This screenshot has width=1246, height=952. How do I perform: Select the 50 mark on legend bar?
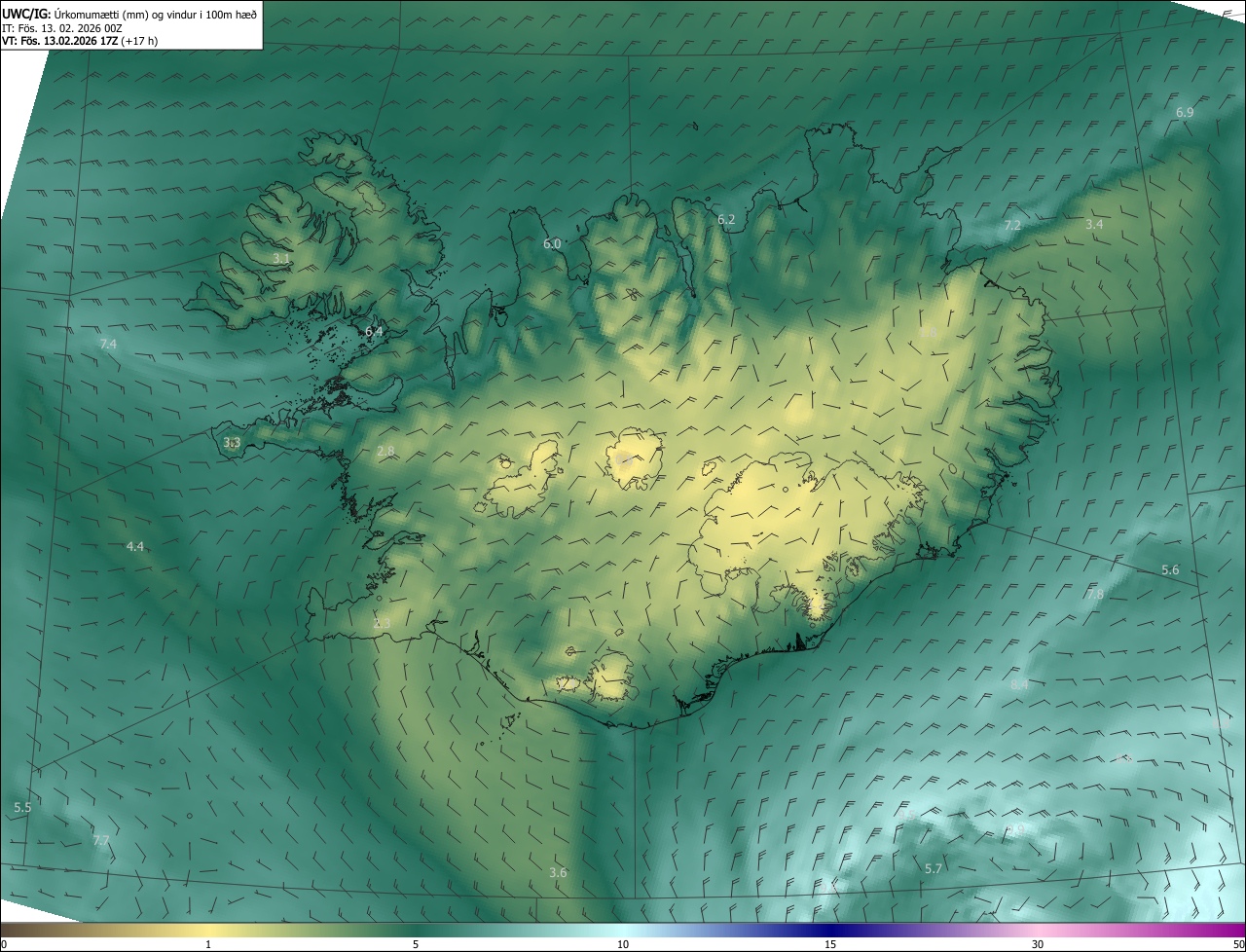tap(1238, 944)
